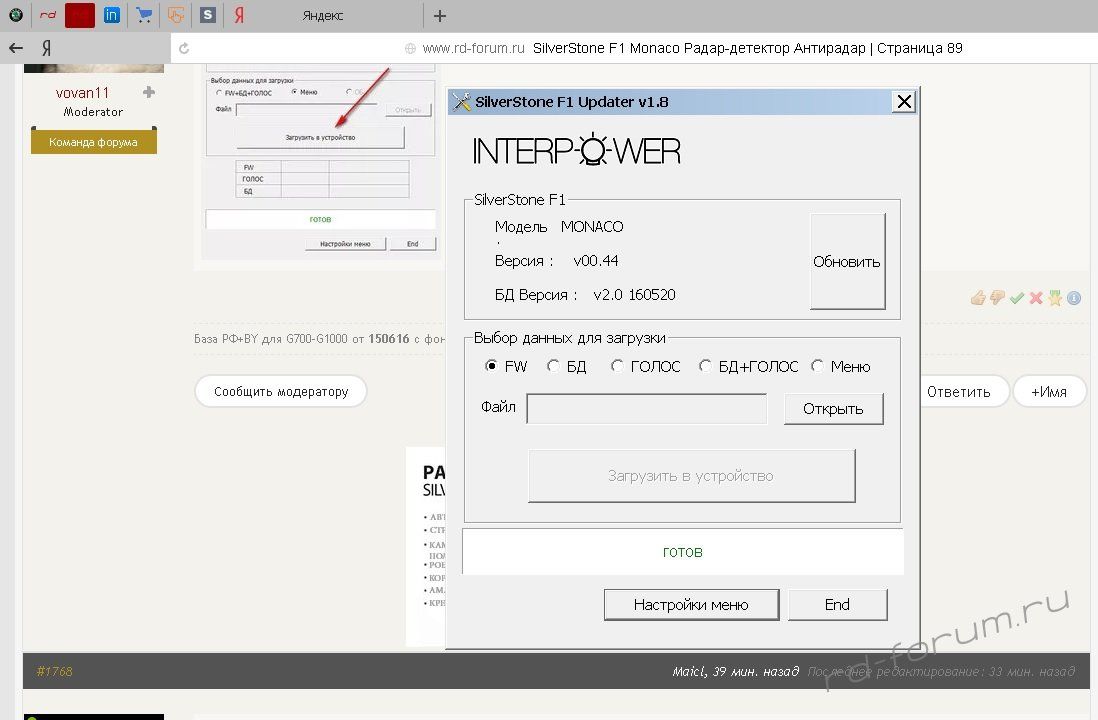Click the thumbs-up reaction icon

[x=978, y=298]
